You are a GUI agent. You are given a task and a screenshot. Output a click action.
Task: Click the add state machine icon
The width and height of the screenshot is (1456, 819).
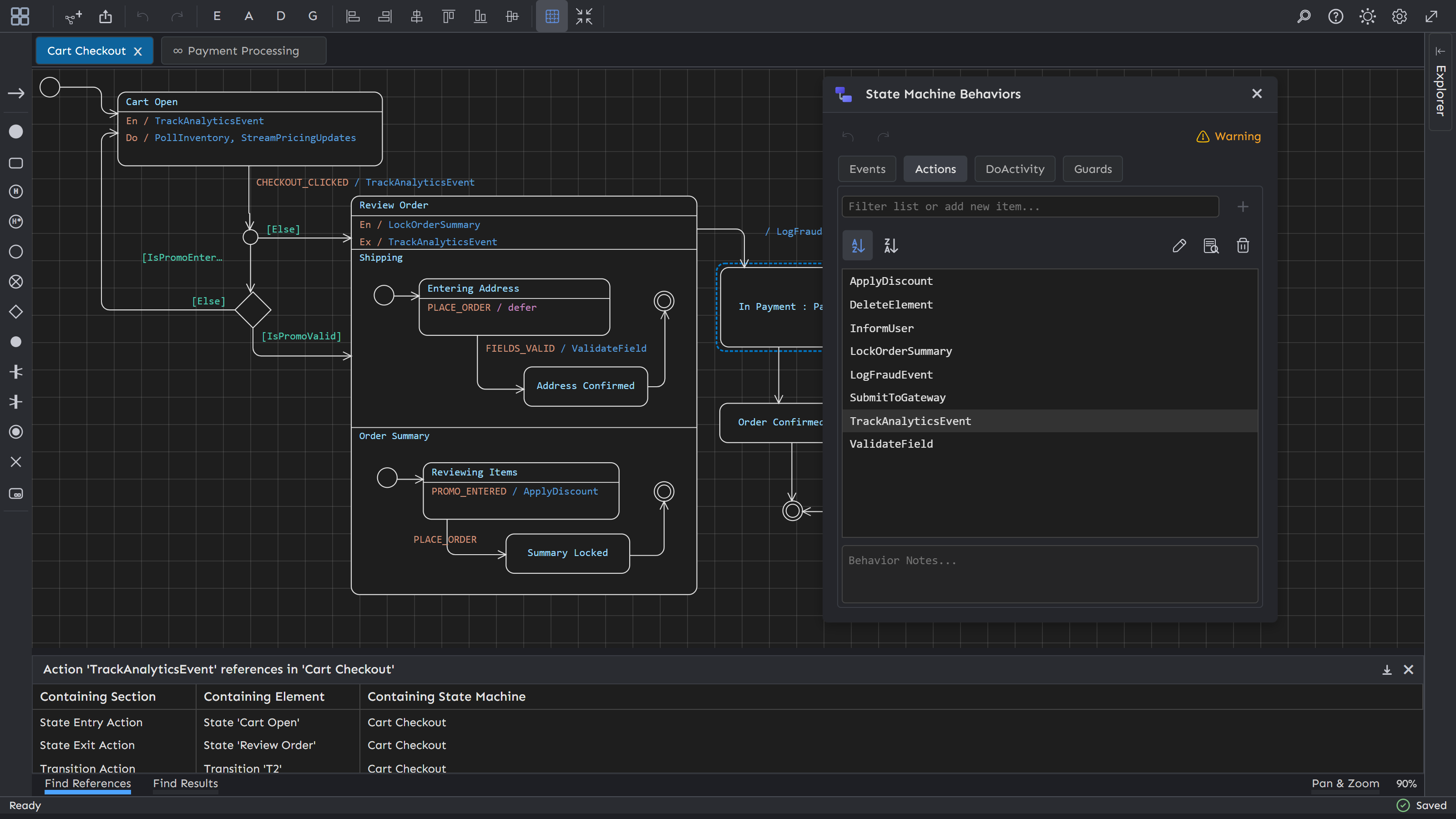[x=73, y=16]
